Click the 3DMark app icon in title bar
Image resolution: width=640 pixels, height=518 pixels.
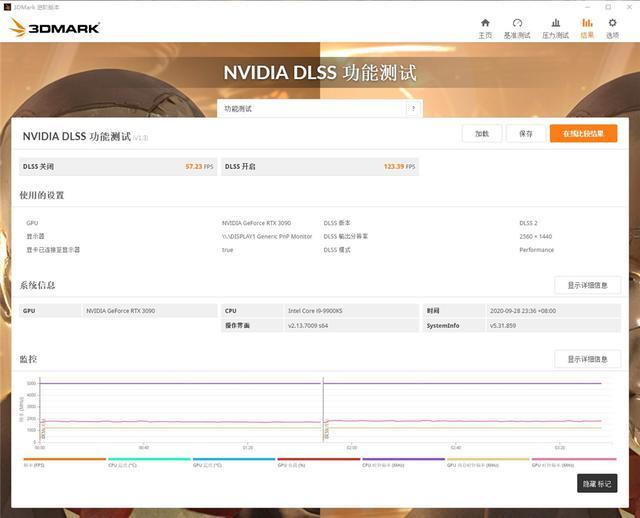click(x=7, y=7)
